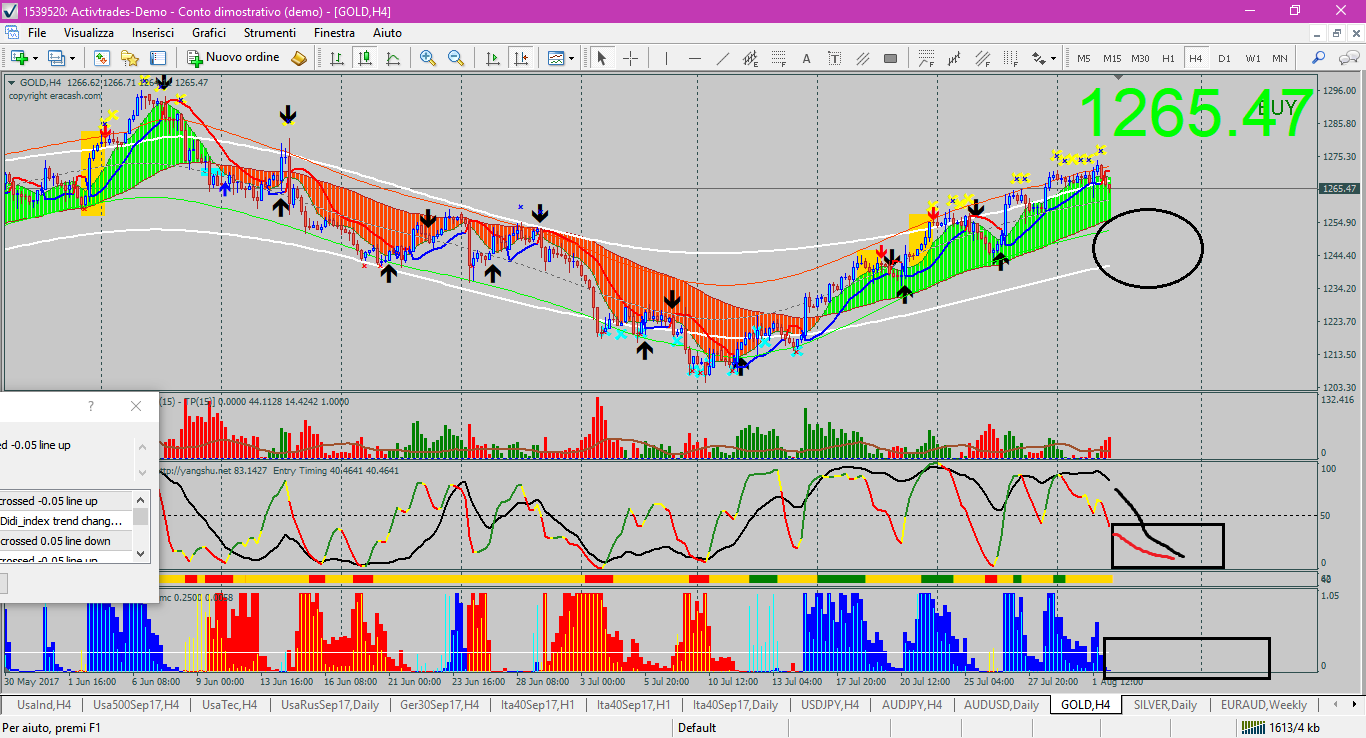
Task: Select the H4 timeframe button
Action: pos(1196,58)
